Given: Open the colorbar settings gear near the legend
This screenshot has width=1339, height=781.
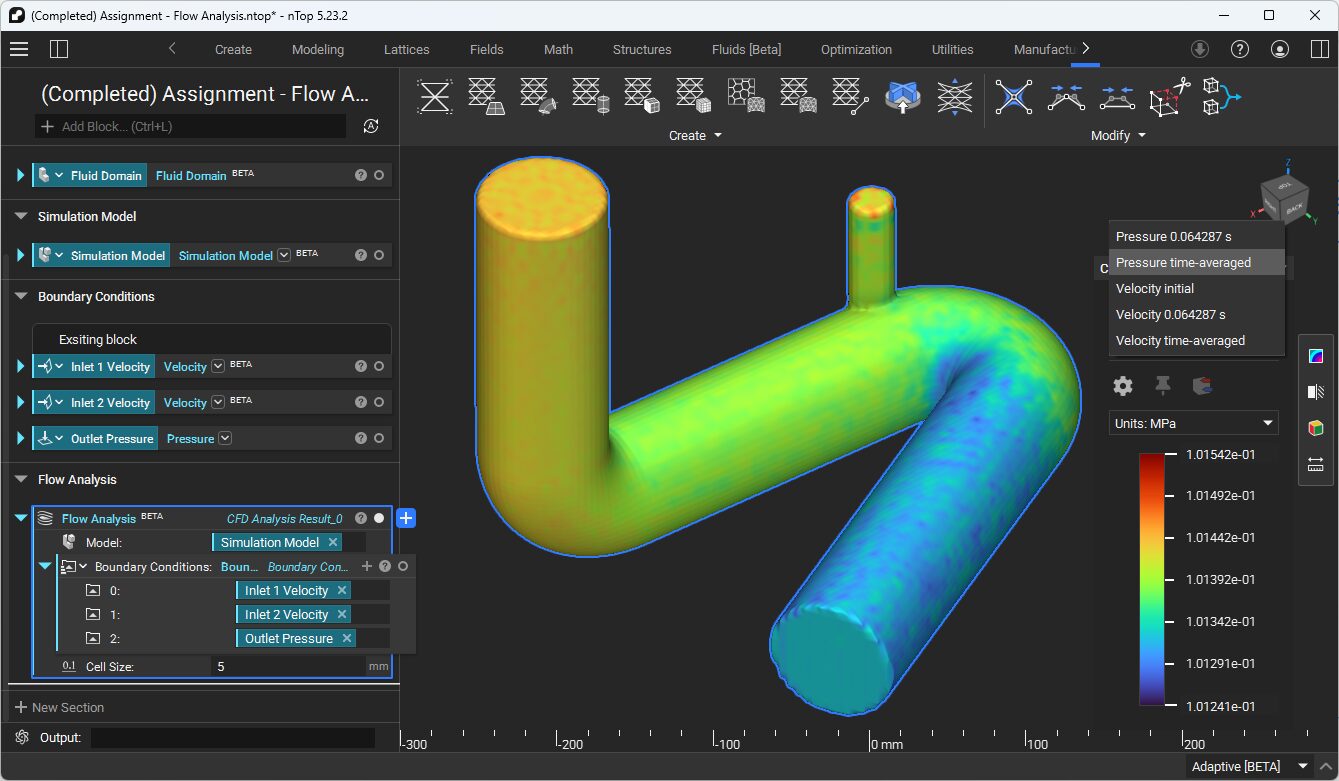Looking at the screenshot, I should [1123, 385].
